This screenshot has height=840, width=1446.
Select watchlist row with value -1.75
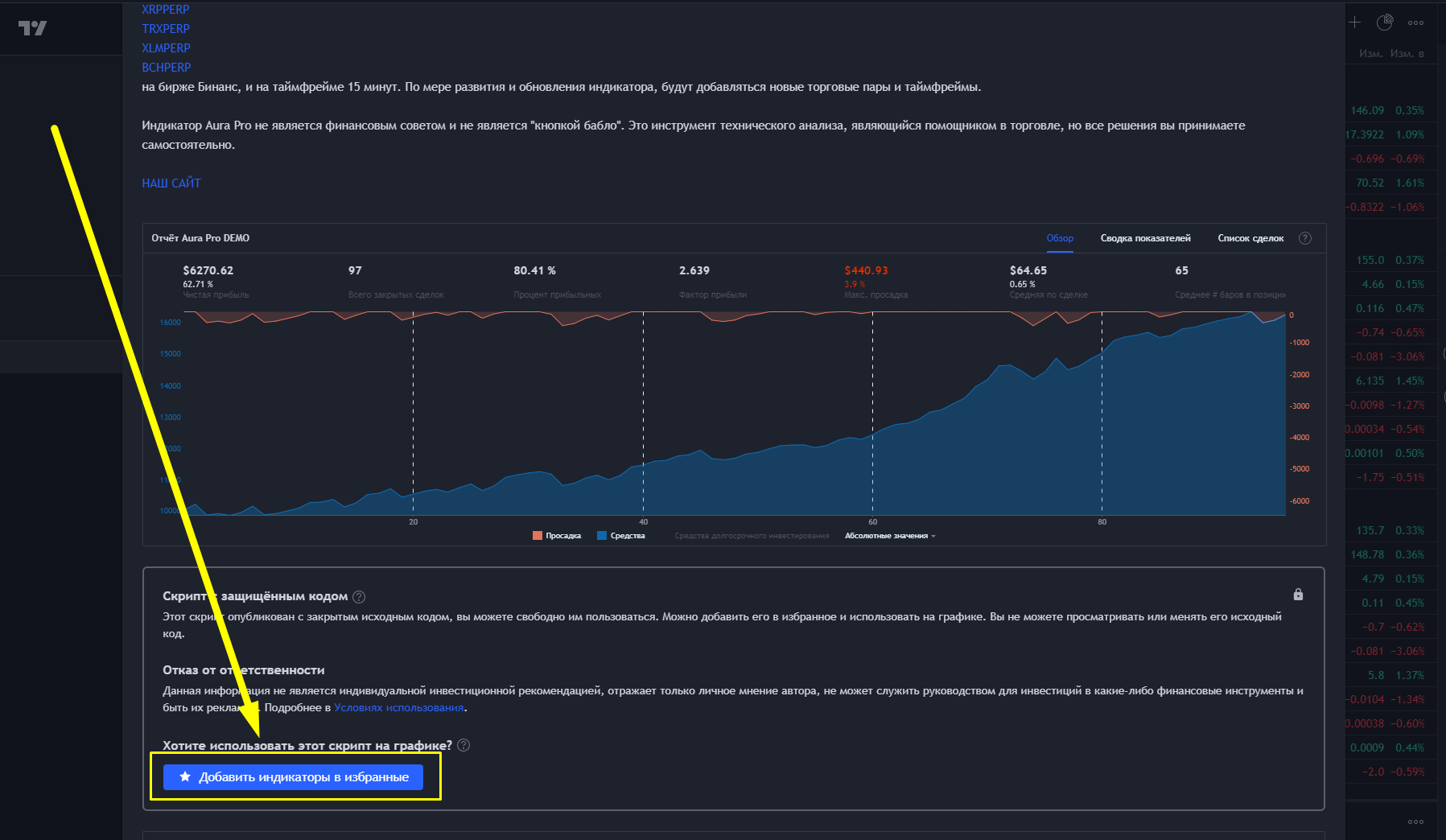[x=1390, y=477]
